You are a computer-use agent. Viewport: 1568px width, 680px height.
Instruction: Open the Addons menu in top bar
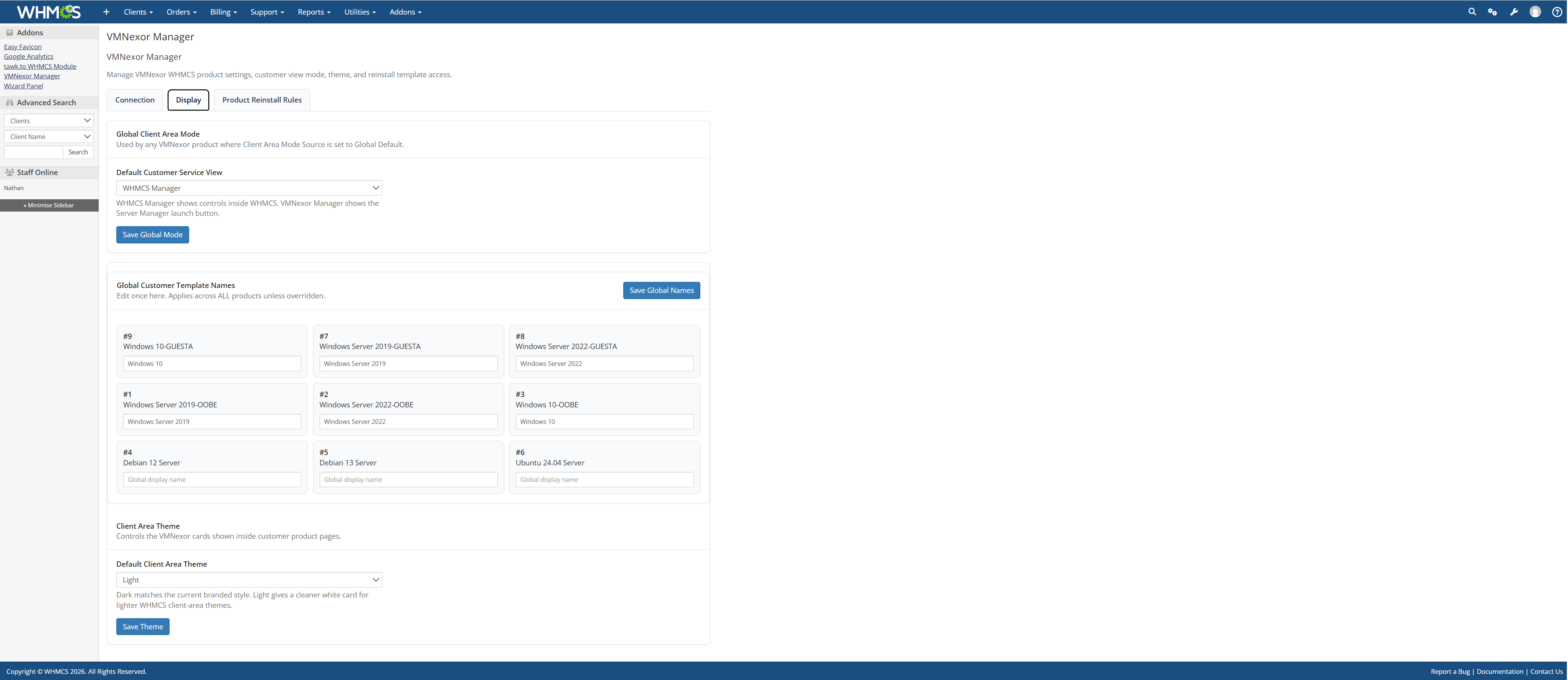click(405, 12)
